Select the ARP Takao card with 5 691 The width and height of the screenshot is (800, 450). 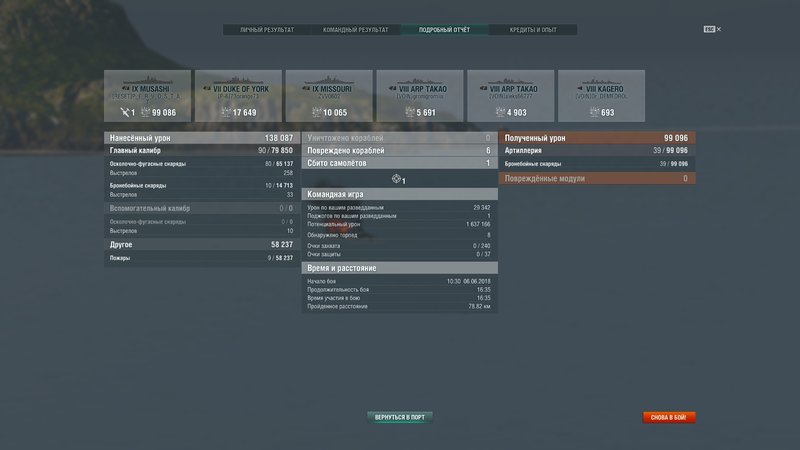click(x=420, y=96)
